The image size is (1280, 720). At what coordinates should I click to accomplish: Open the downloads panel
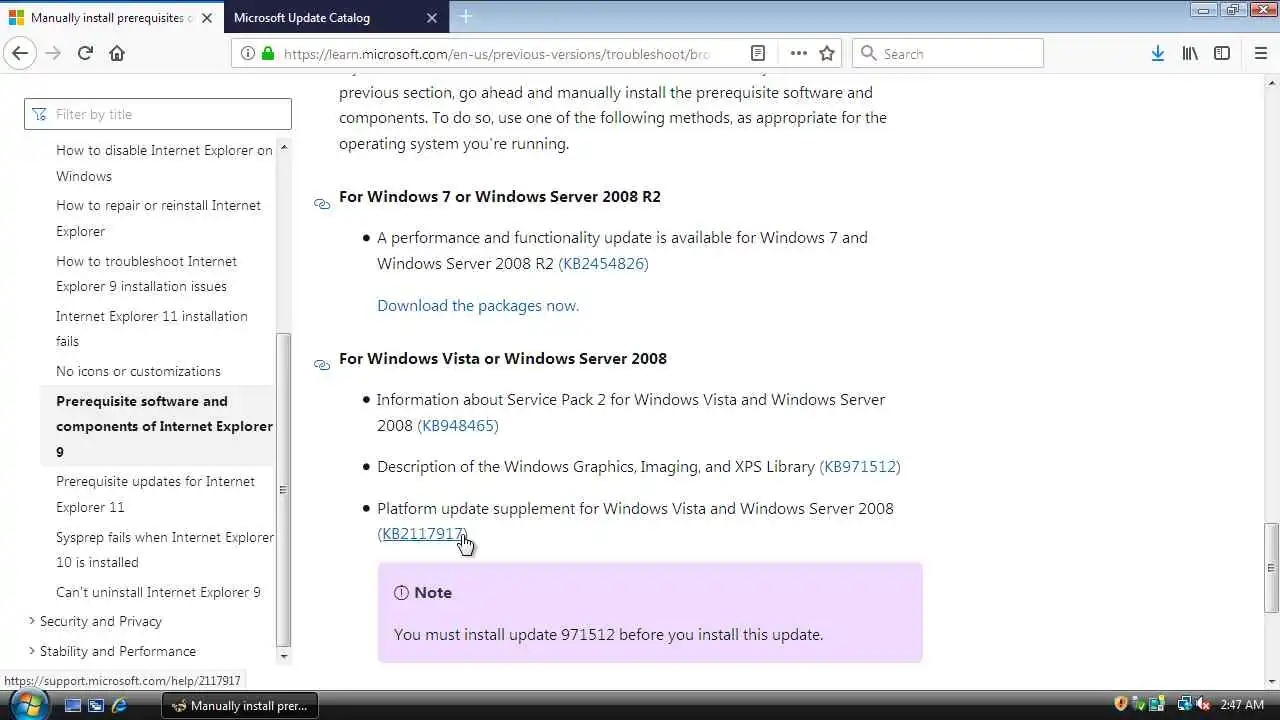tap(1157, 53)
